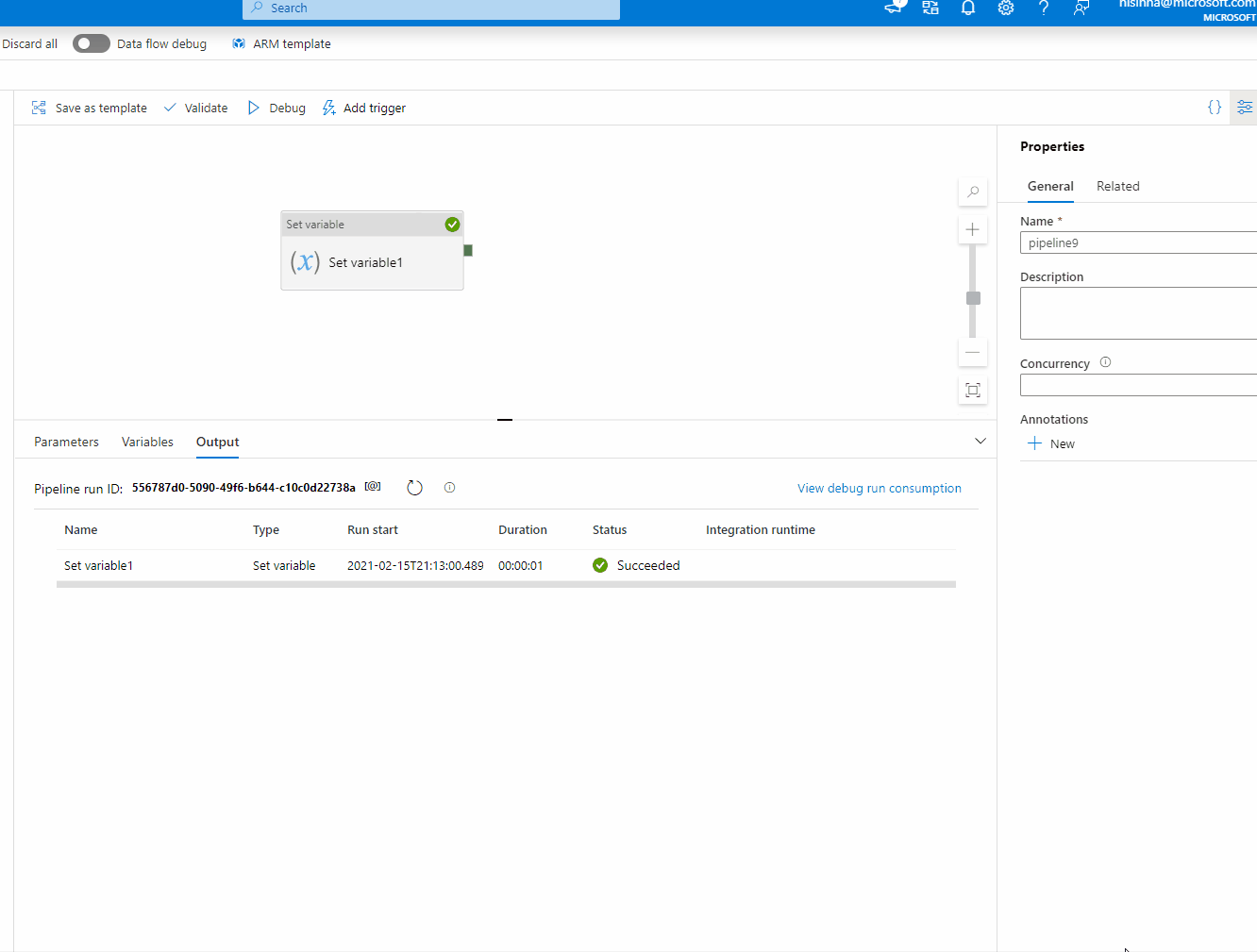Zoom in with the canvas plus button
Screen dimensions: 1257x952
pyautogui.click(x=973, y=229)
